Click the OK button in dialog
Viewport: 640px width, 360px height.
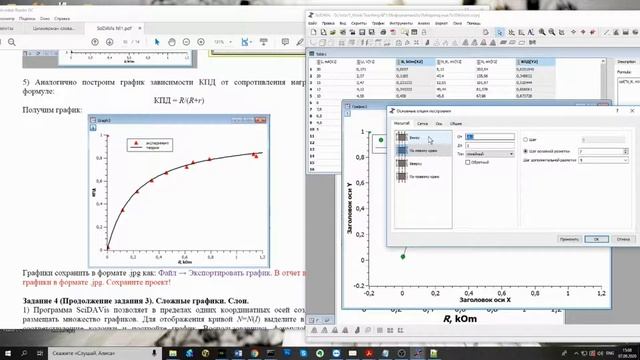tap(596, 239)
